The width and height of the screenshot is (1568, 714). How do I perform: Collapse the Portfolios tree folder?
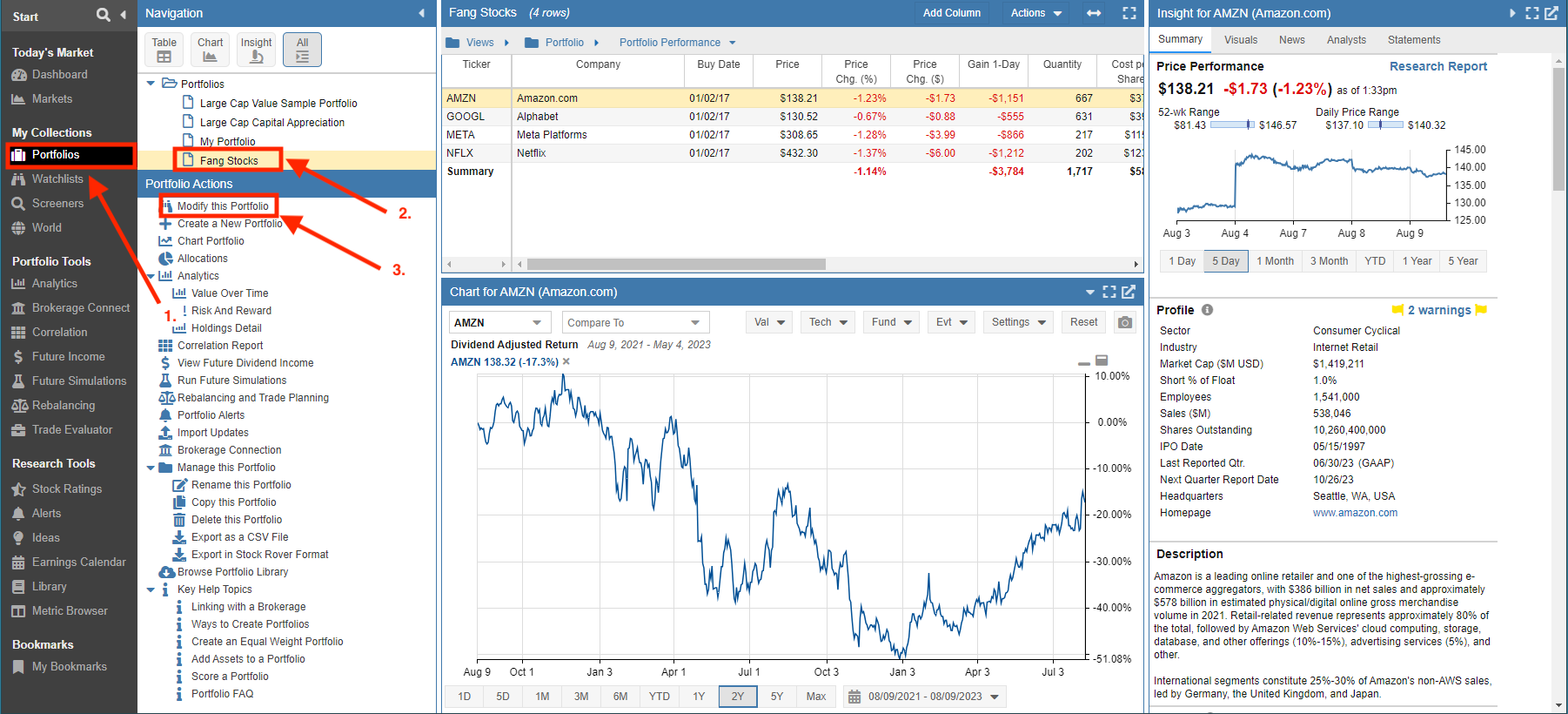(x=151, y=84)
